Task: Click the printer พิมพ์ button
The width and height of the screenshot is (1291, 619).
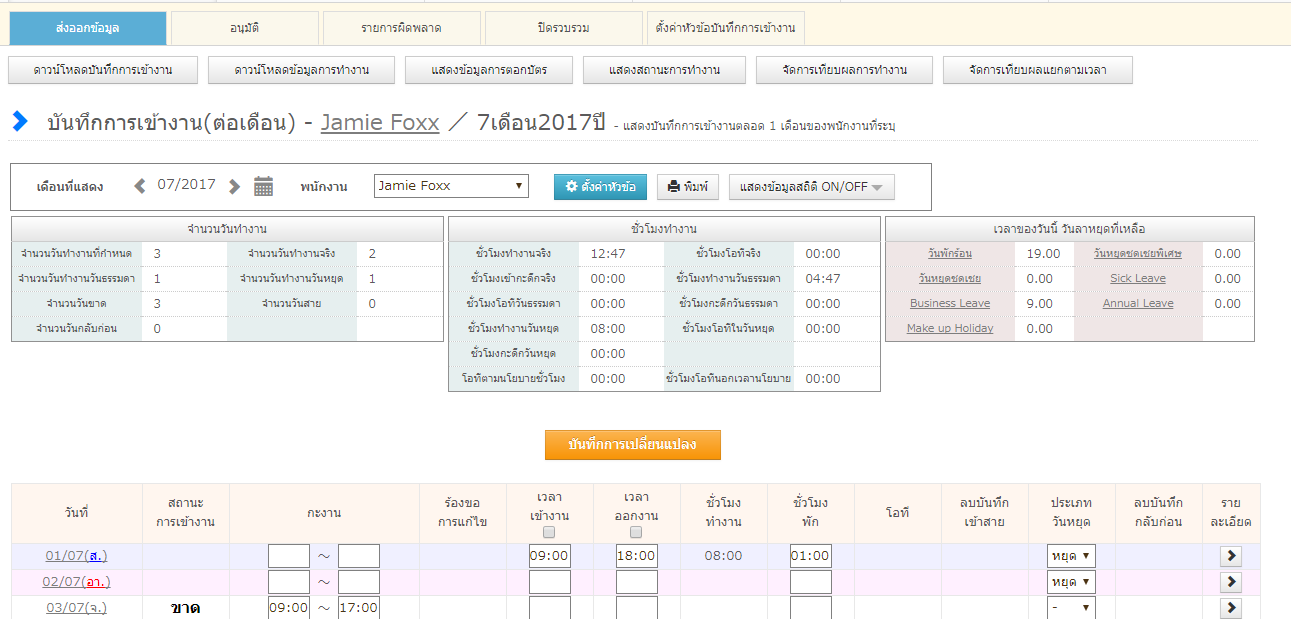Action: [687, 187]
